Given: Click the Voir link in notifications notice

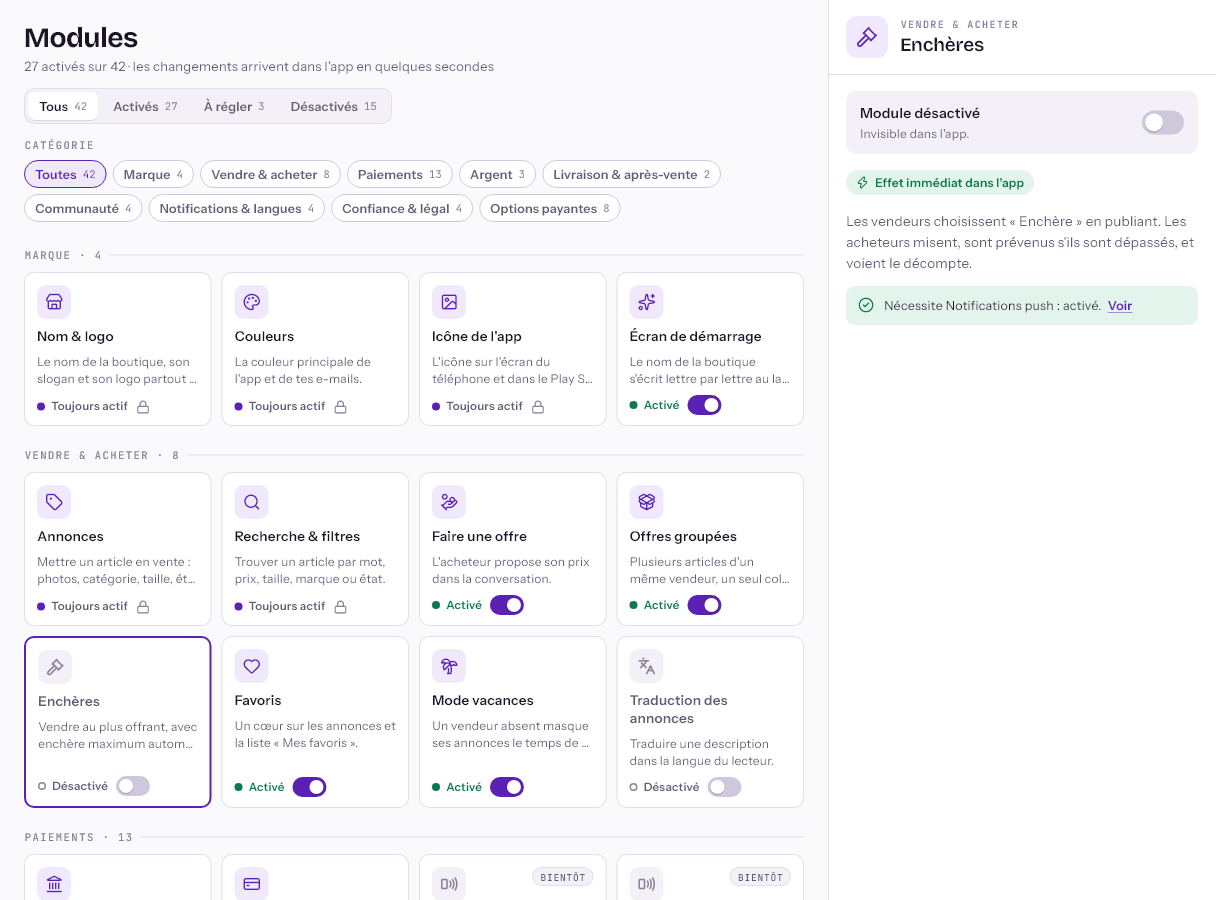Looking at the screenshot, I should (1120, 305).
